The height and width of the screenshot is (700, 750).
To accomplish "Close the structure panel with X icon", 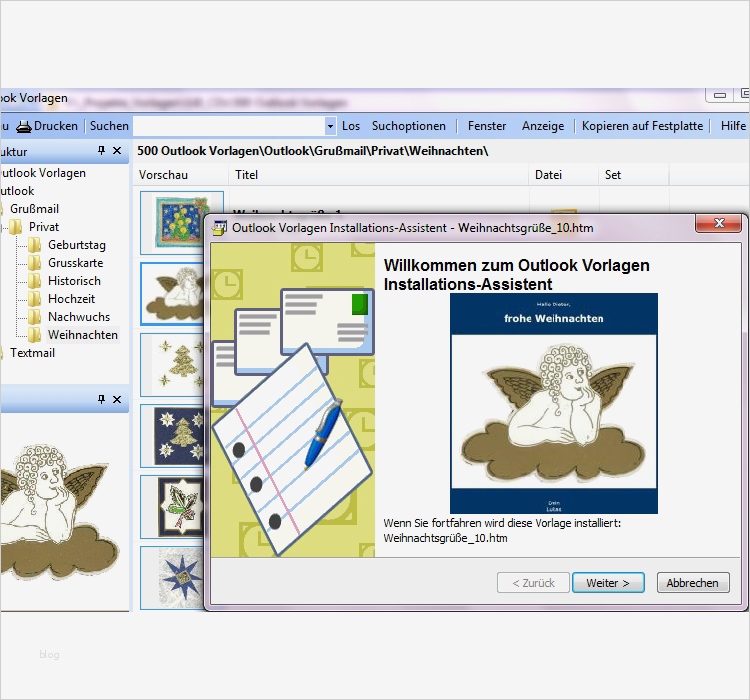I will (x=117, y=151).
